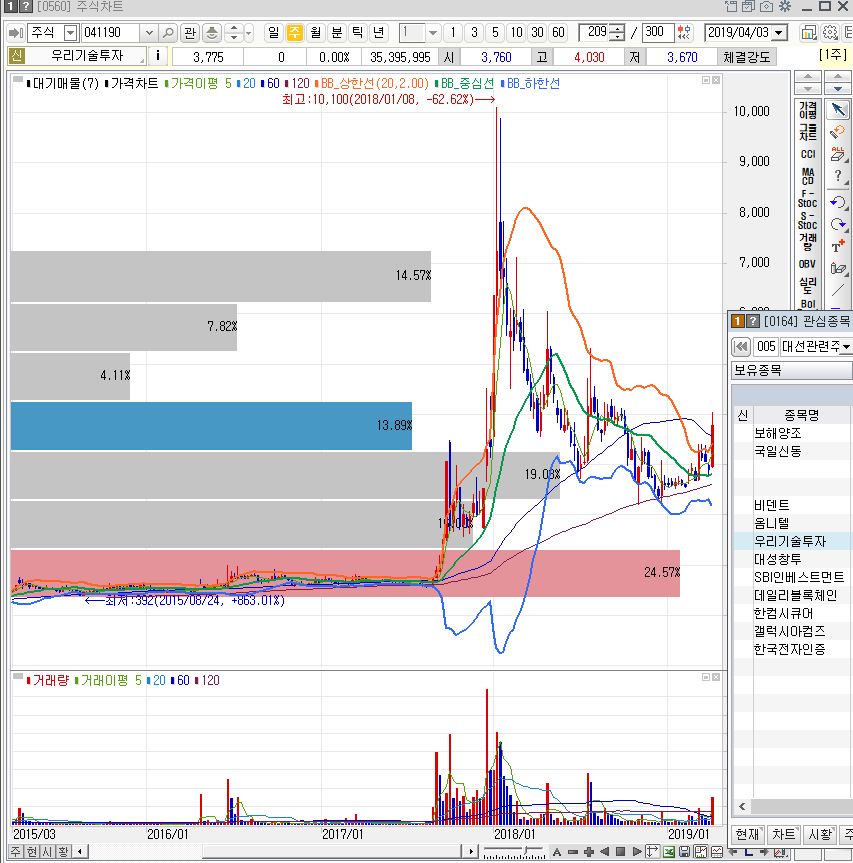Open the 대선관련주 group dropdown
This screenshot has width=853, height=863.
[x=846, y=347]
